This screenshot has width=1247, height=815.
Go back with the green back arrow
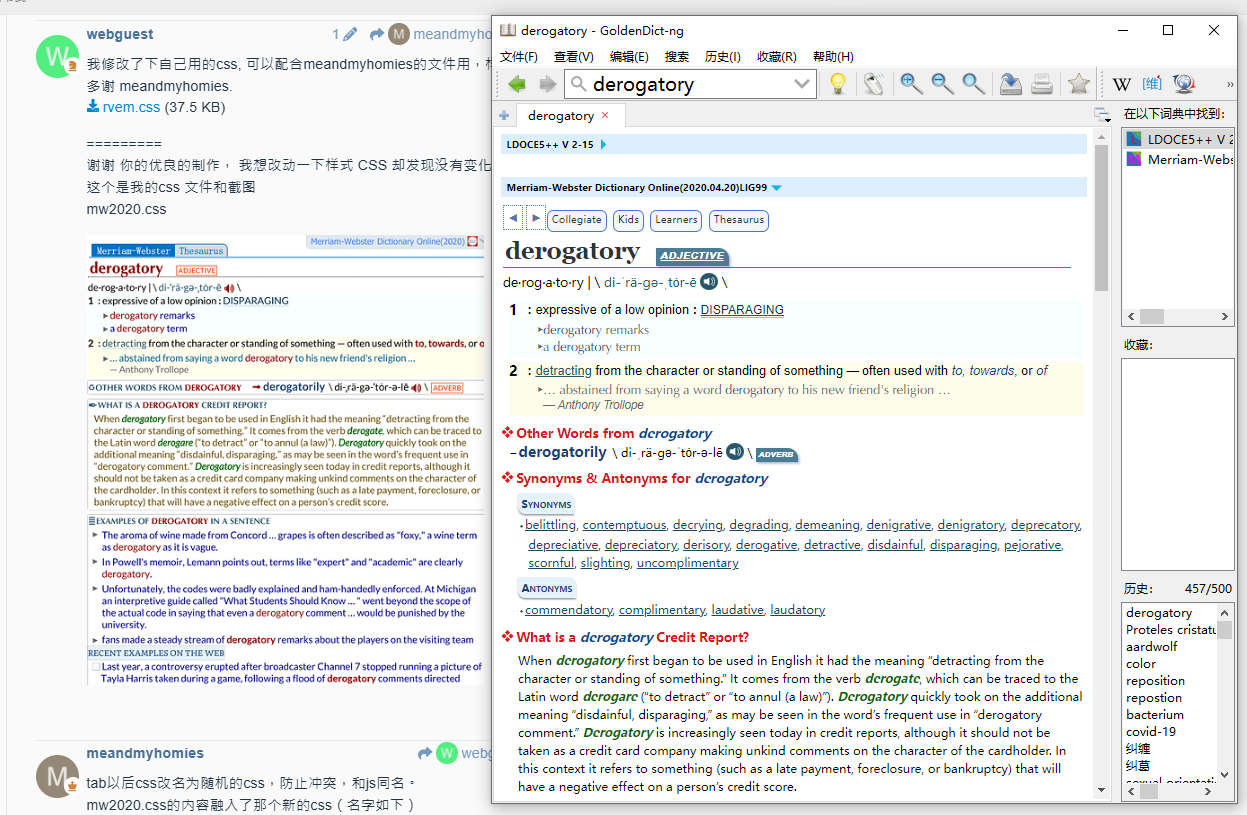point(516,84)
